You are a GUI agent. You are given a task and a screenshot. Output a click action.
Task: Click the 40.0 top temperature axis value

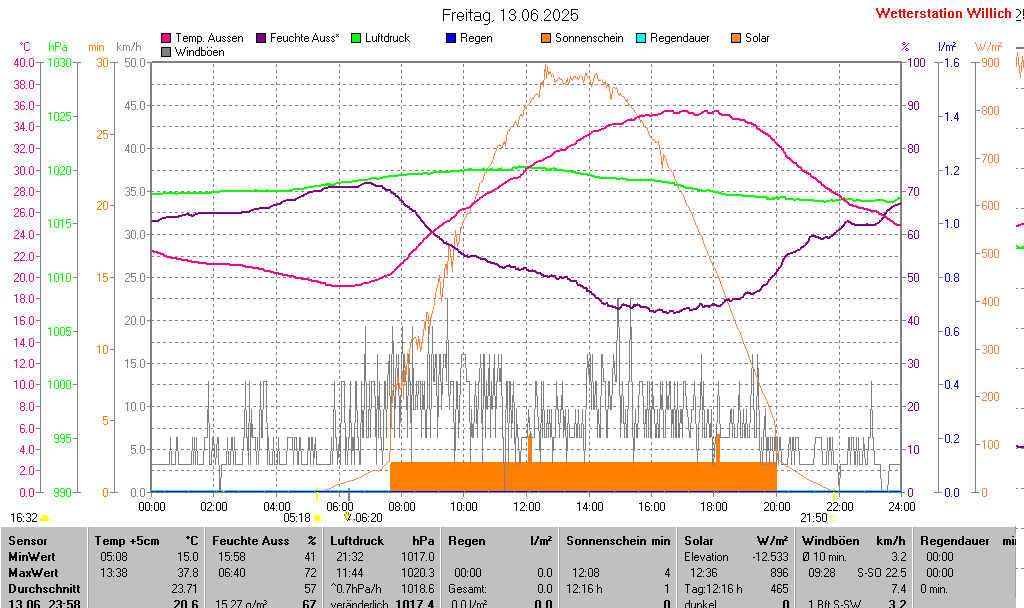click(x=24, y=63)
